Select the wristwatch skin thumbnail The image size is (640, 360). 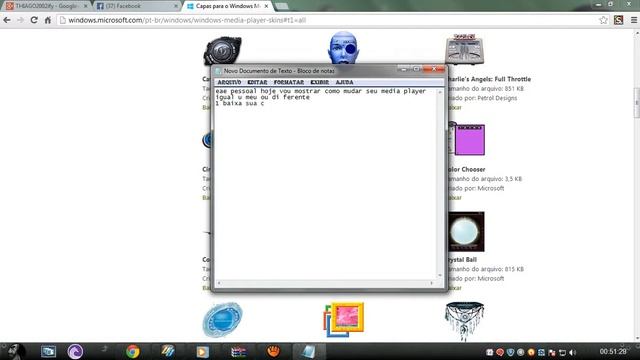click(x=222, y=51)
